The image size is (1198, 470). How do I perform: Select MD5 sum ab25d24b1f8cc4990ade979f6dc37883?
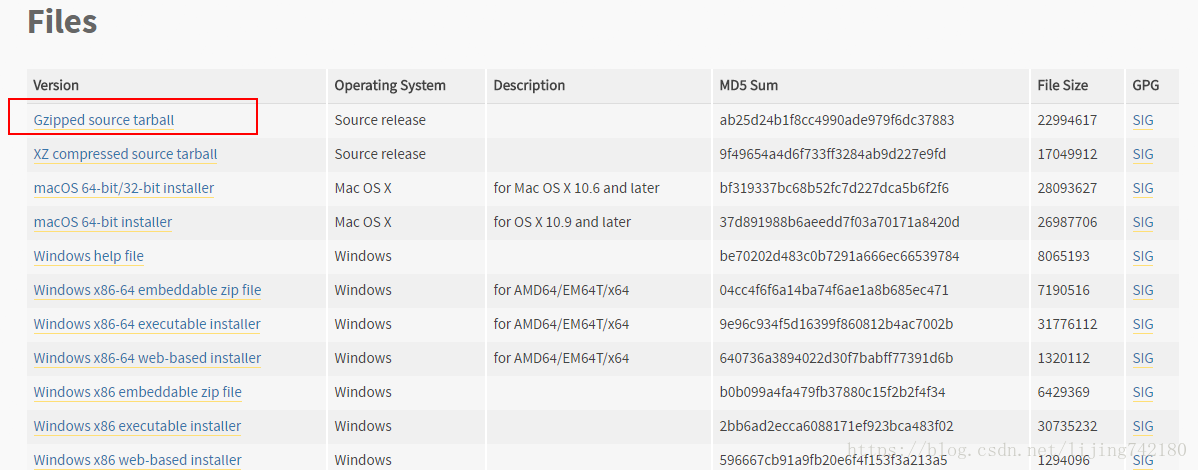(x=837, y=120)
